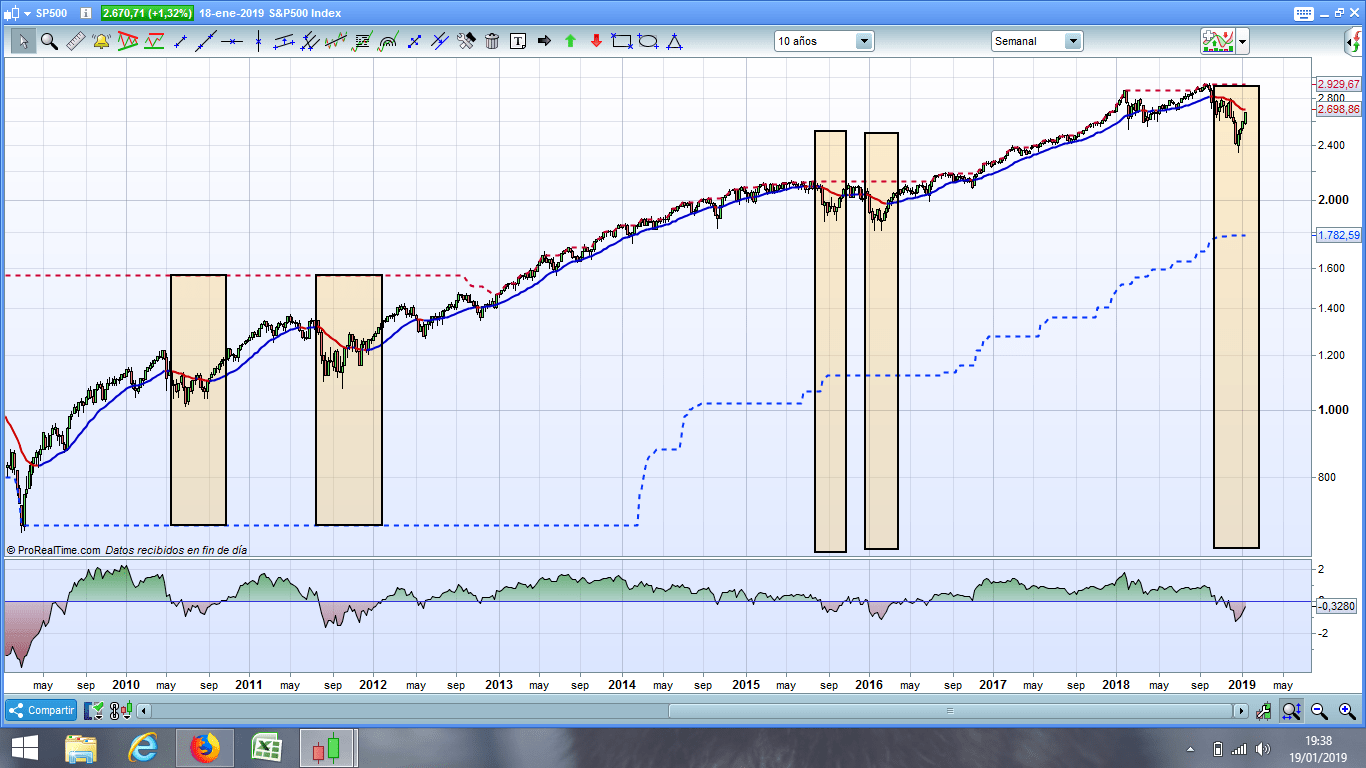Image resolution: width=1366 pixels, height=768 pixels.
Task: Select the rectangle drawing tool
Action: pyautogui.click(x=622, y=41)
